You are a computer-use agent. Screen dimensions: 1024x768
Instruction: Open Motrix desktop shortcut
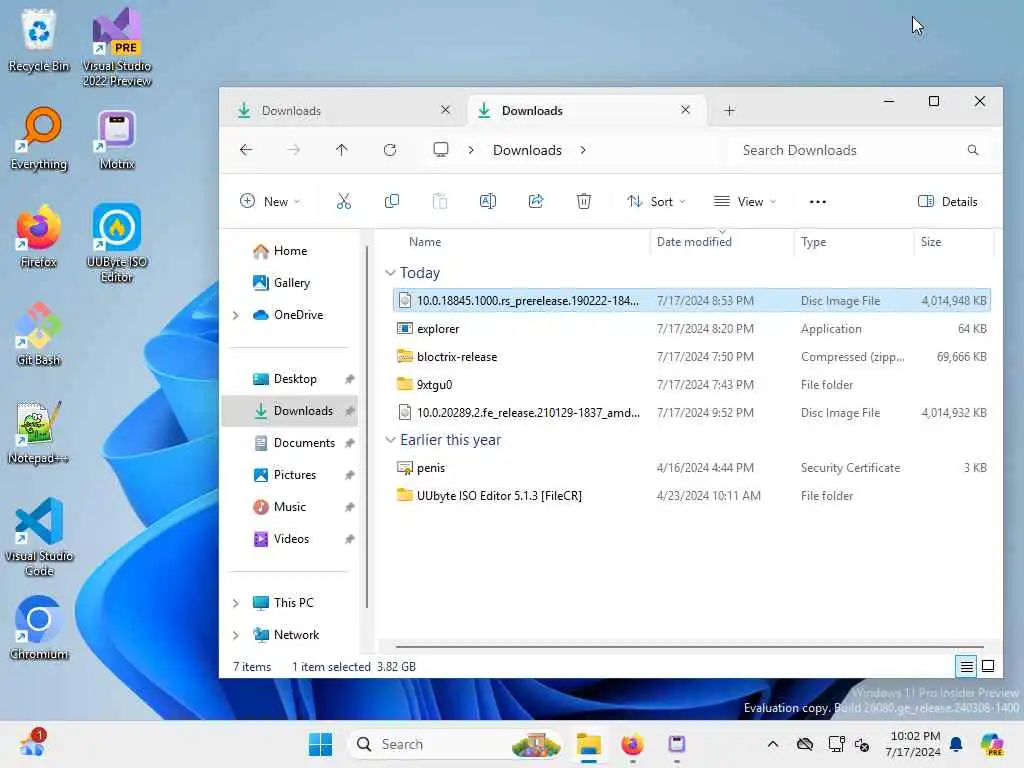pyautogui.click(x=117, y=138)
